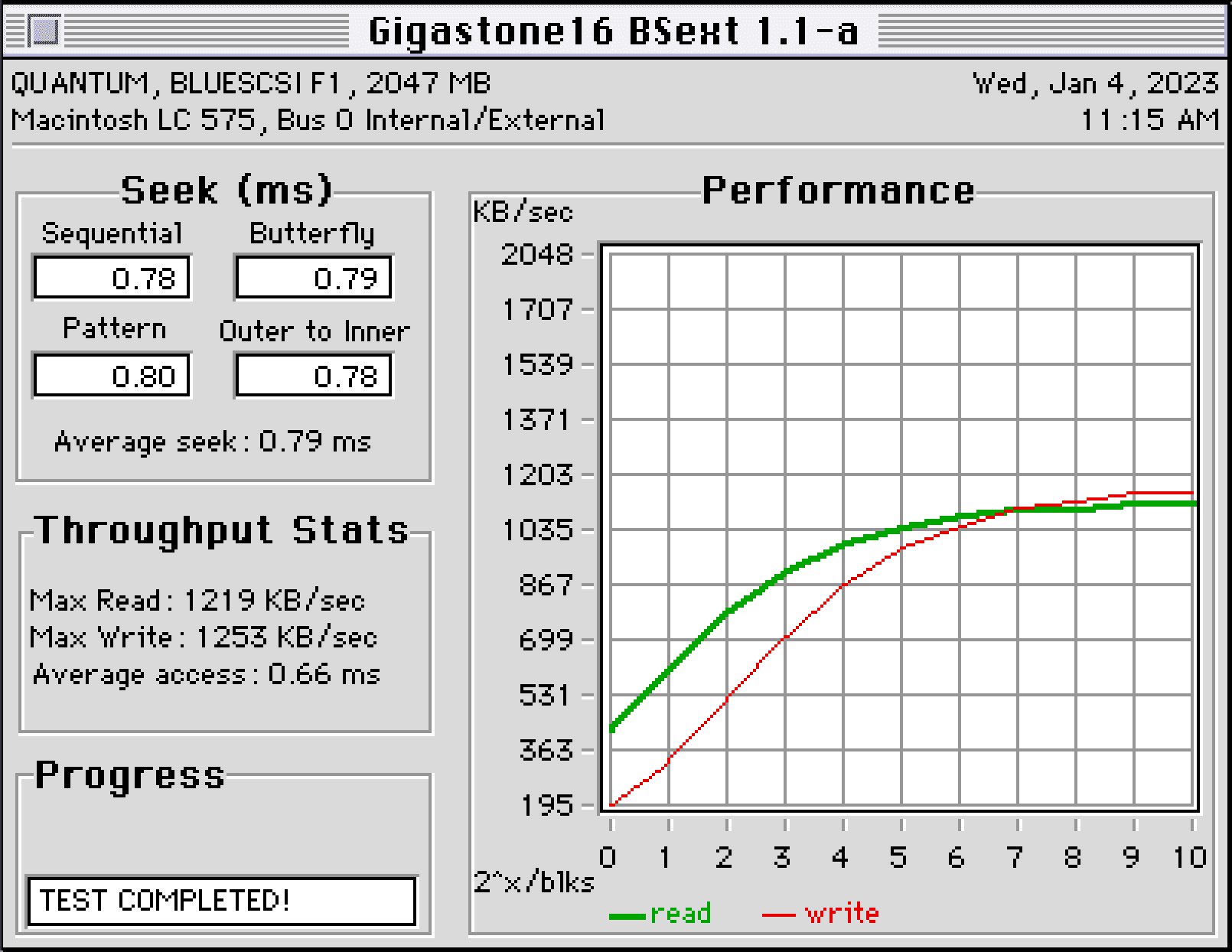Click the Max Read throughput text
The width and height of the screenshot is (1232, 952).
(197, 601)
